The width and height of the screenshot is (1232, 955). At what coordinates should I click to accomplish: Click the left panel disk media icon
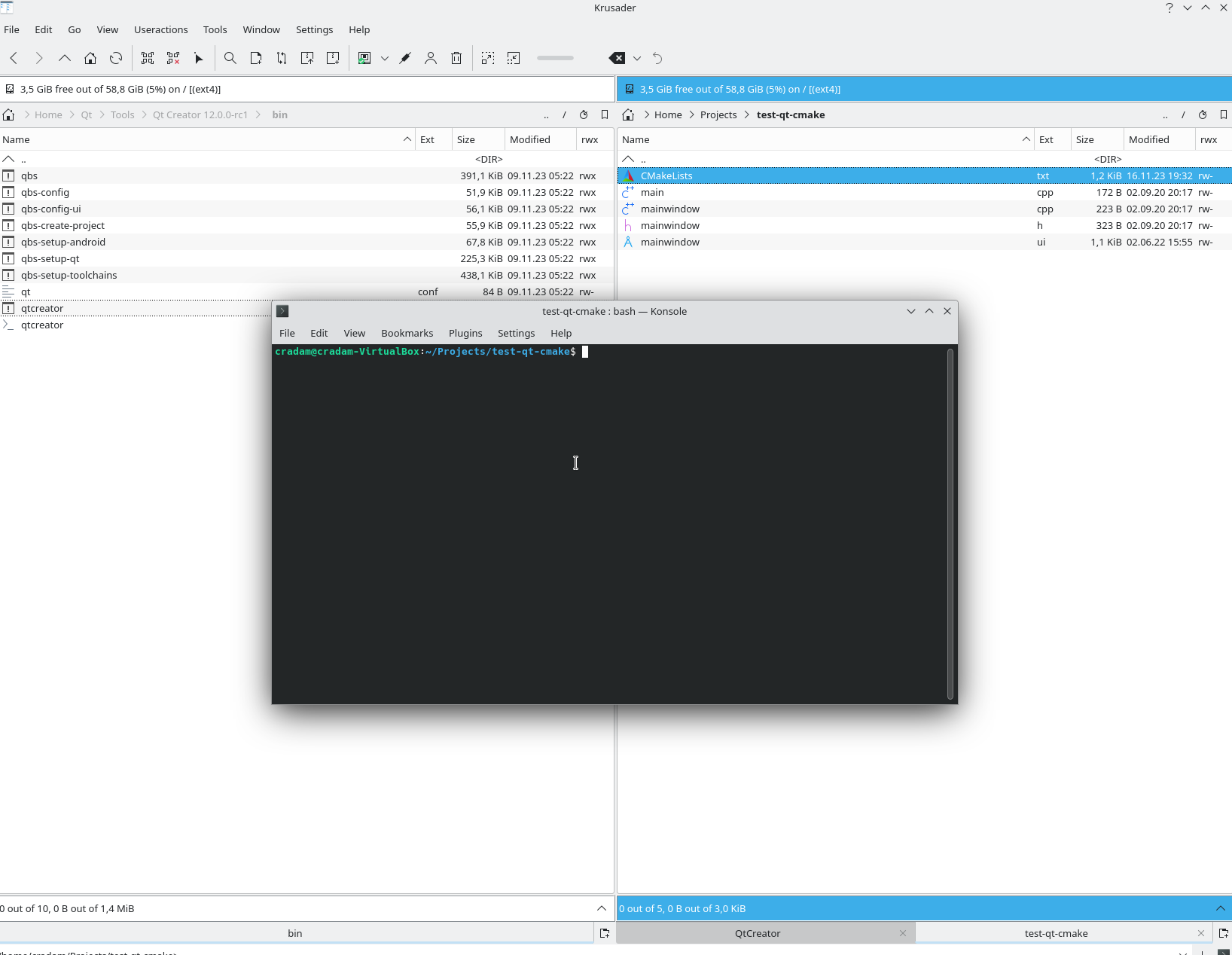coord(10,89)
